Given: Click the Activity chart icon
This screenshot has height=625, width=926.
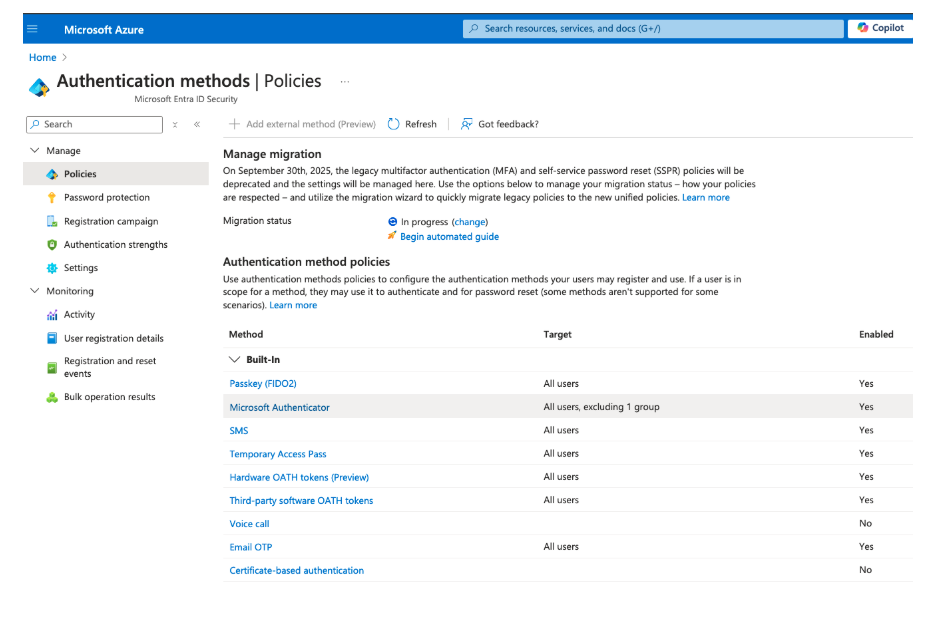Looking at the screenshot, I should pos(52,315).
